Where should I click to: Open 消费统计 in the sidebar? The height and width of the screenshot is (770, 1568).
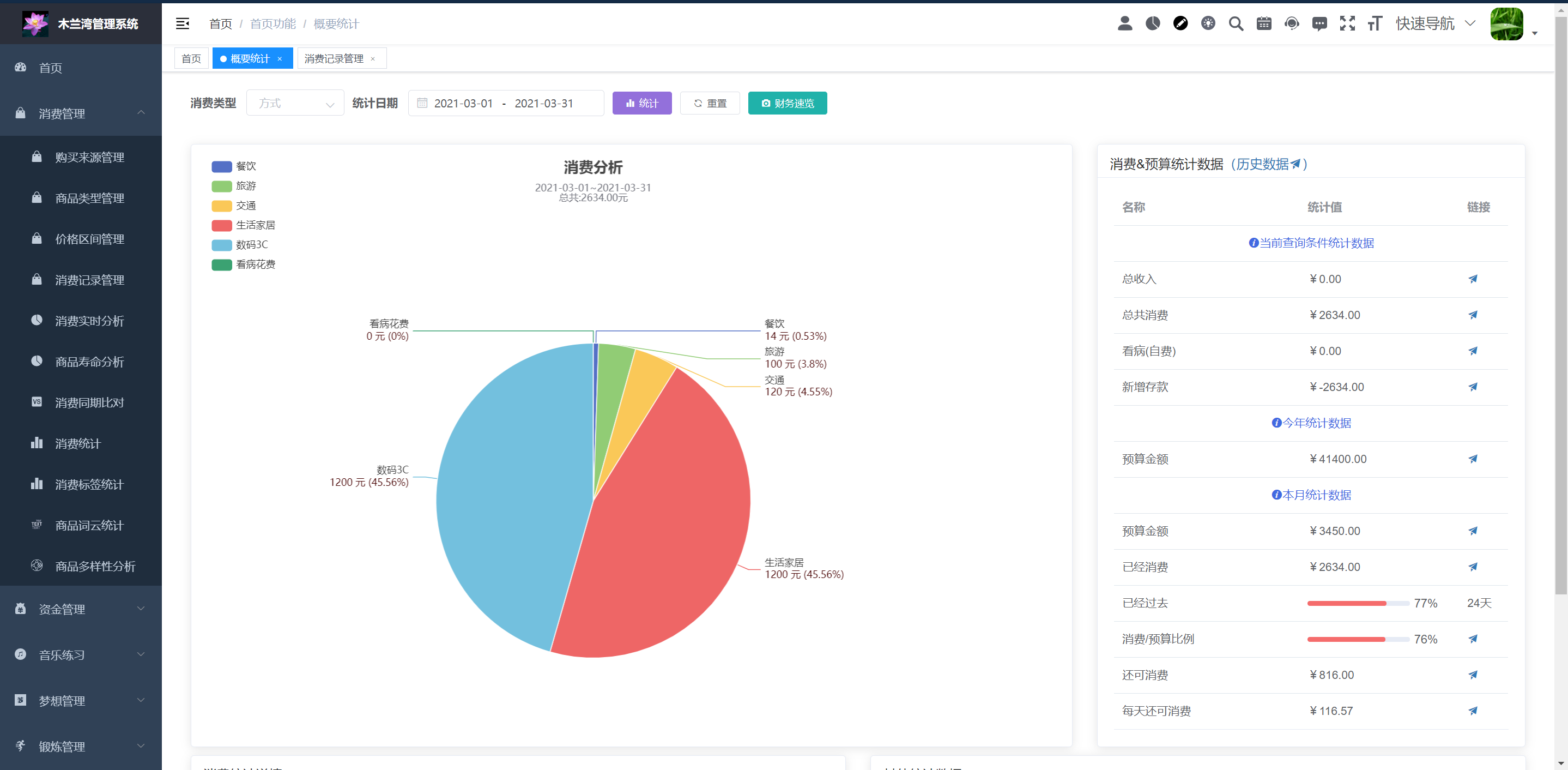[81, 443]
